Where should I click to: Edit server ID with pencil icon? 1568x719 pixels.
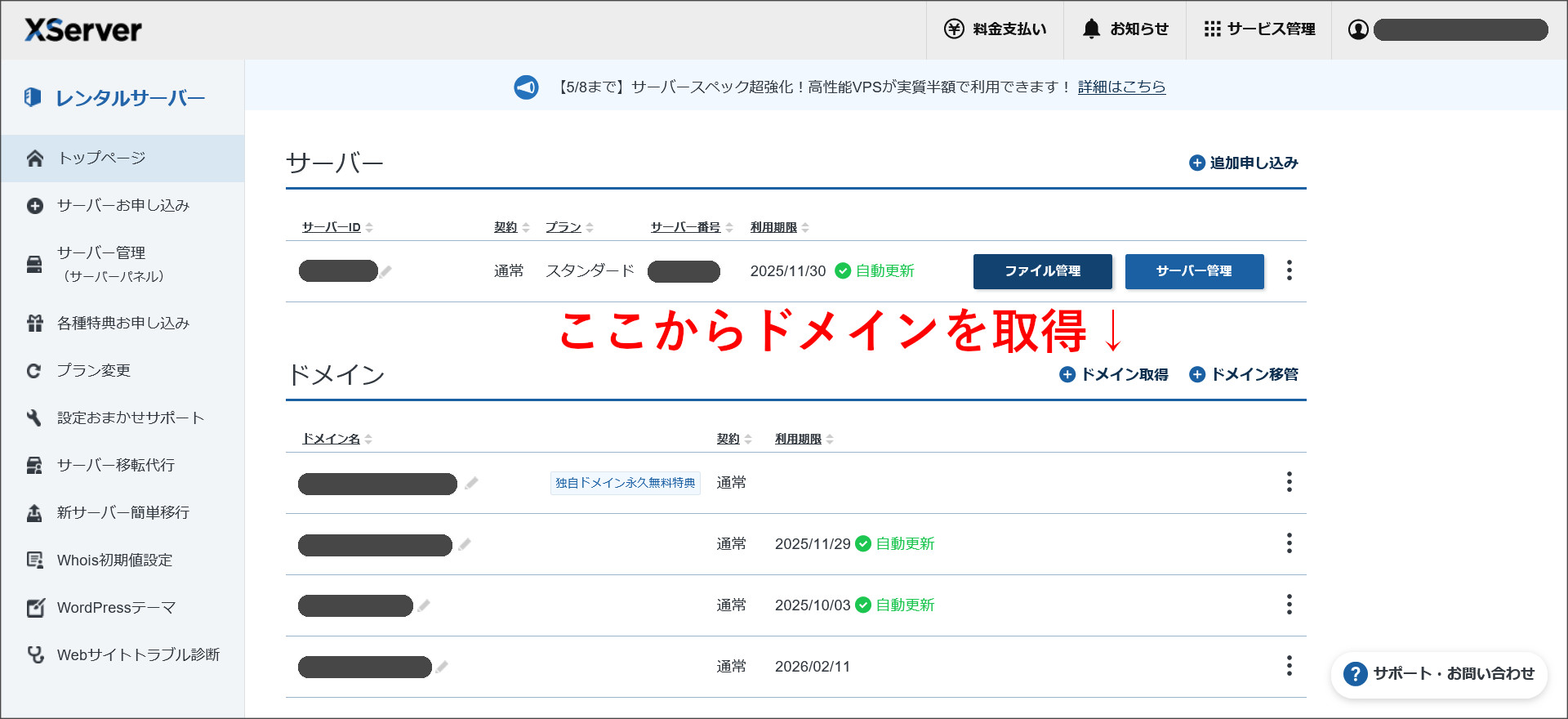tap(385, 271)
